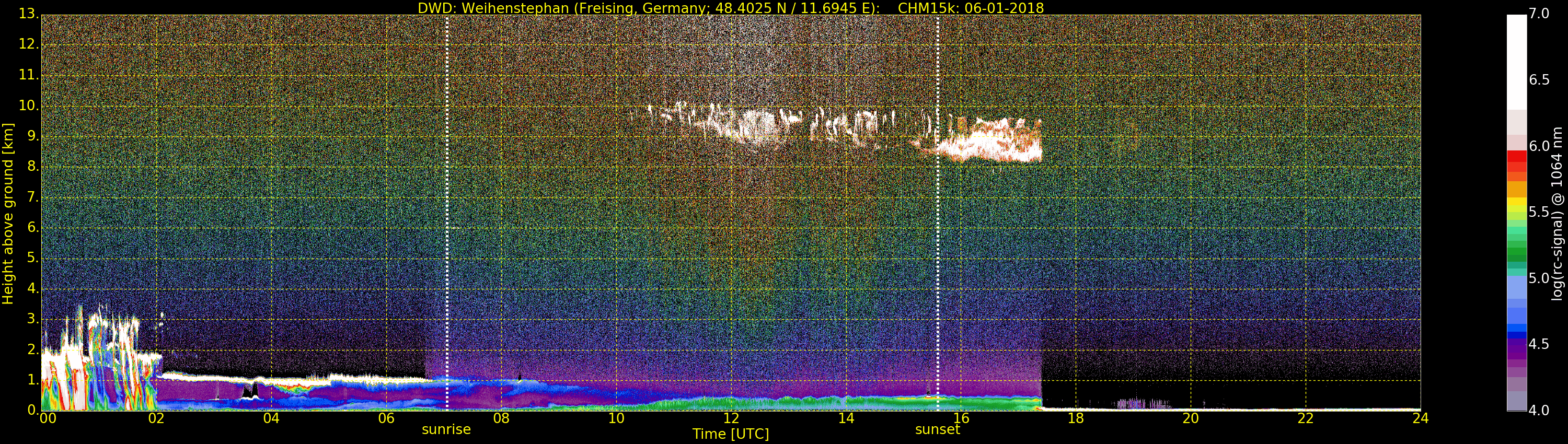Click the sunrise label below the time axis
This screenshot has height=444, width=1568.
coord(446,429)
